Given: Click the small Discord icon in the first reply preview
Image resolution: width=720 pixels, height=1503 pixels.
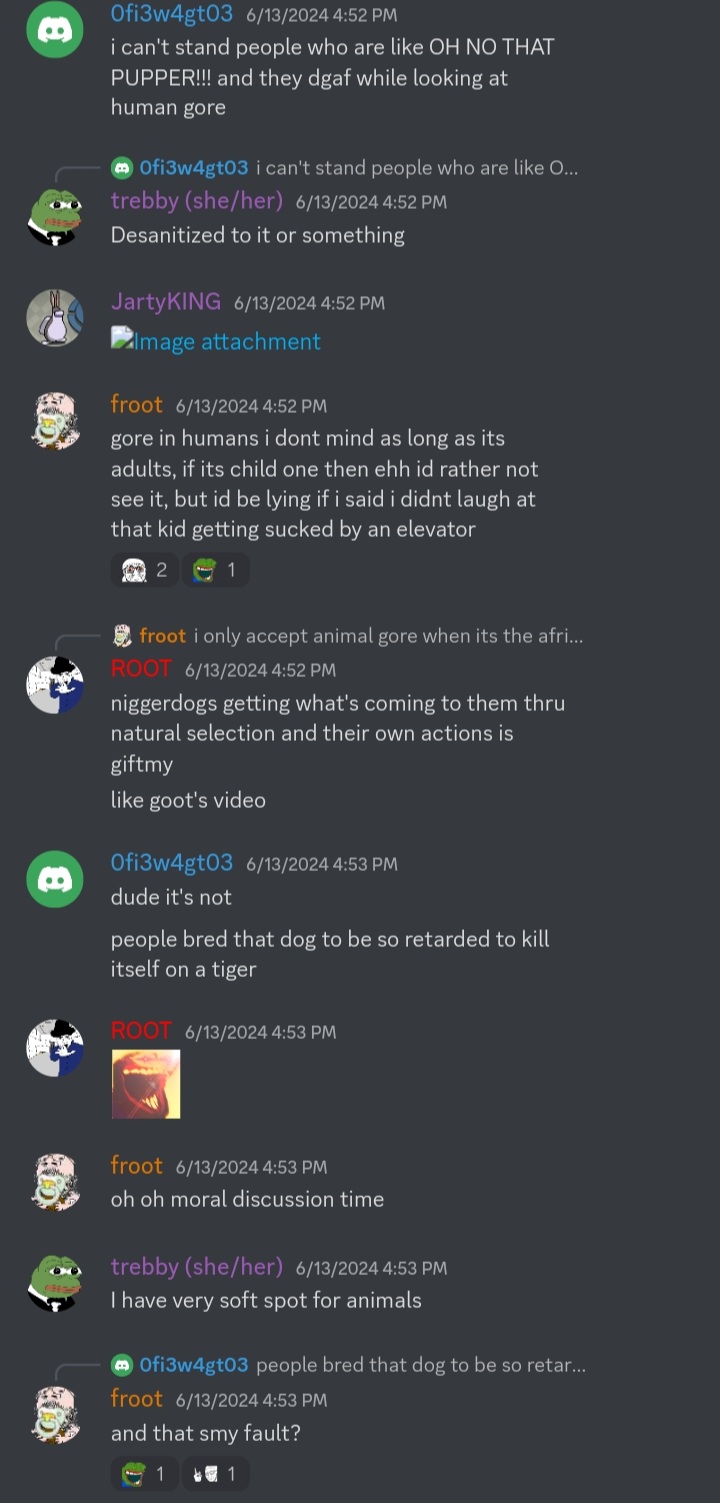Looking at the screenshot, I should coord(122,167).
